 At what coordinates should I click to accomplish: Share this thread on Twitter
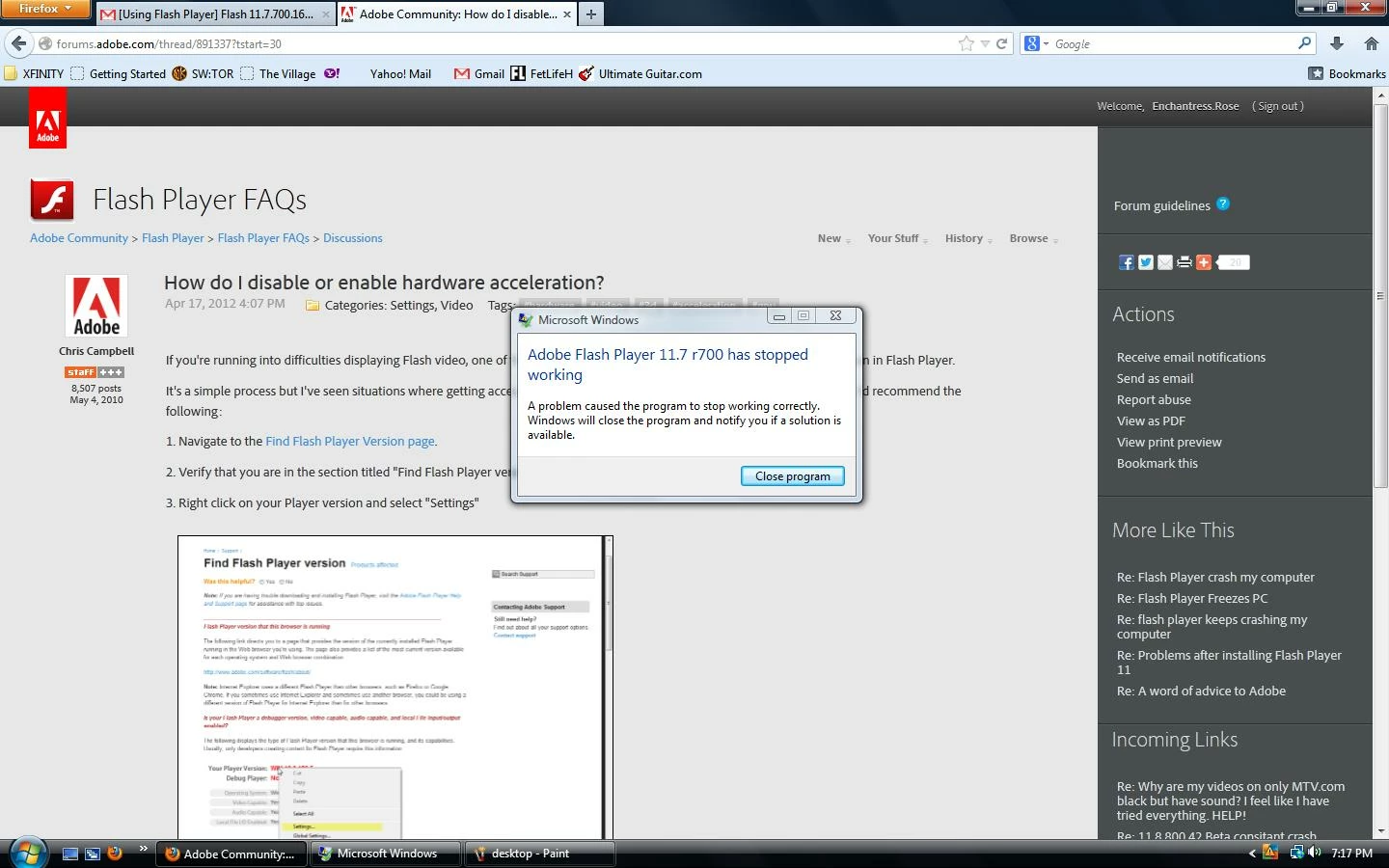[1145, 262]
